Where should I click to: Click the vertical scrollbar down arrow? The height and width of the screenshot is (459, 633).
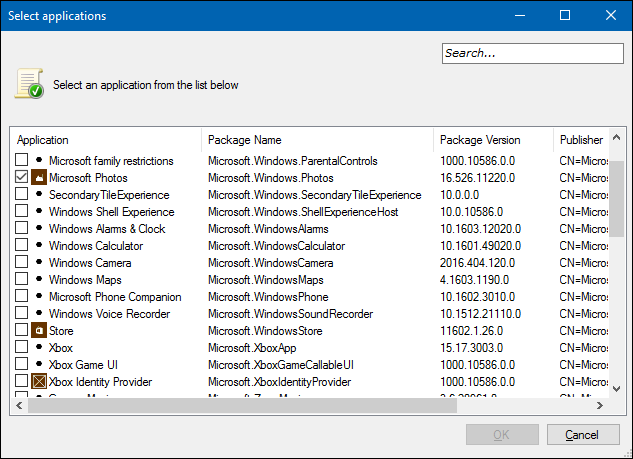pos(617,389)
